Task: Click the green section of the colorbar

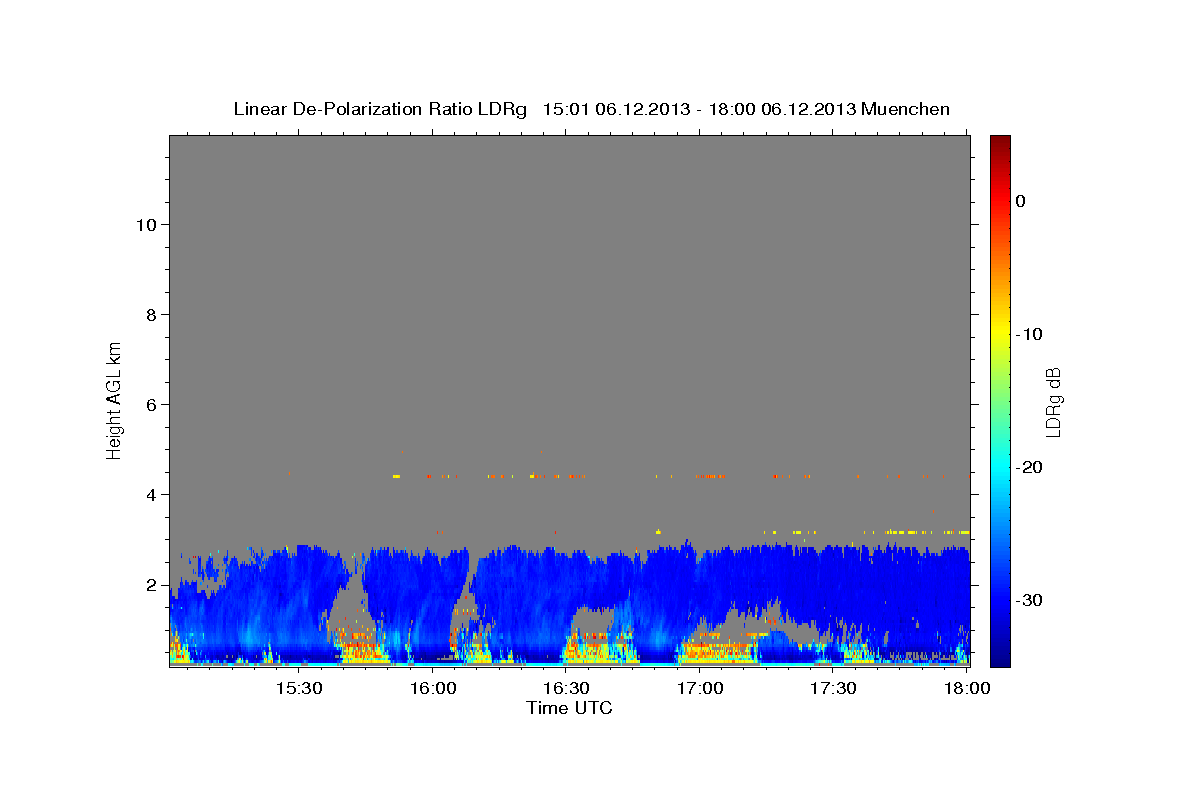Action: click(1000, 400)
